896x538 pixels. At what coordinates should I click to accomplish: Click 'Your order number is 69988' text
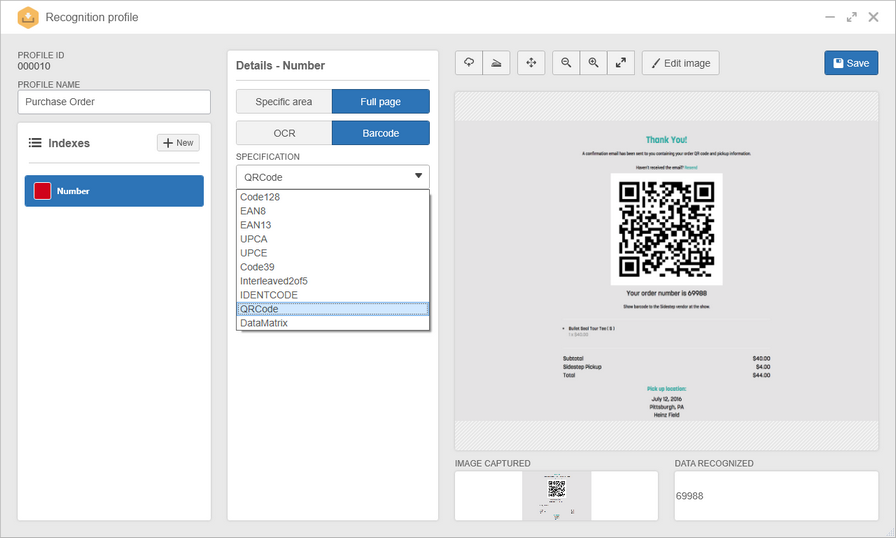click(666, 293)
